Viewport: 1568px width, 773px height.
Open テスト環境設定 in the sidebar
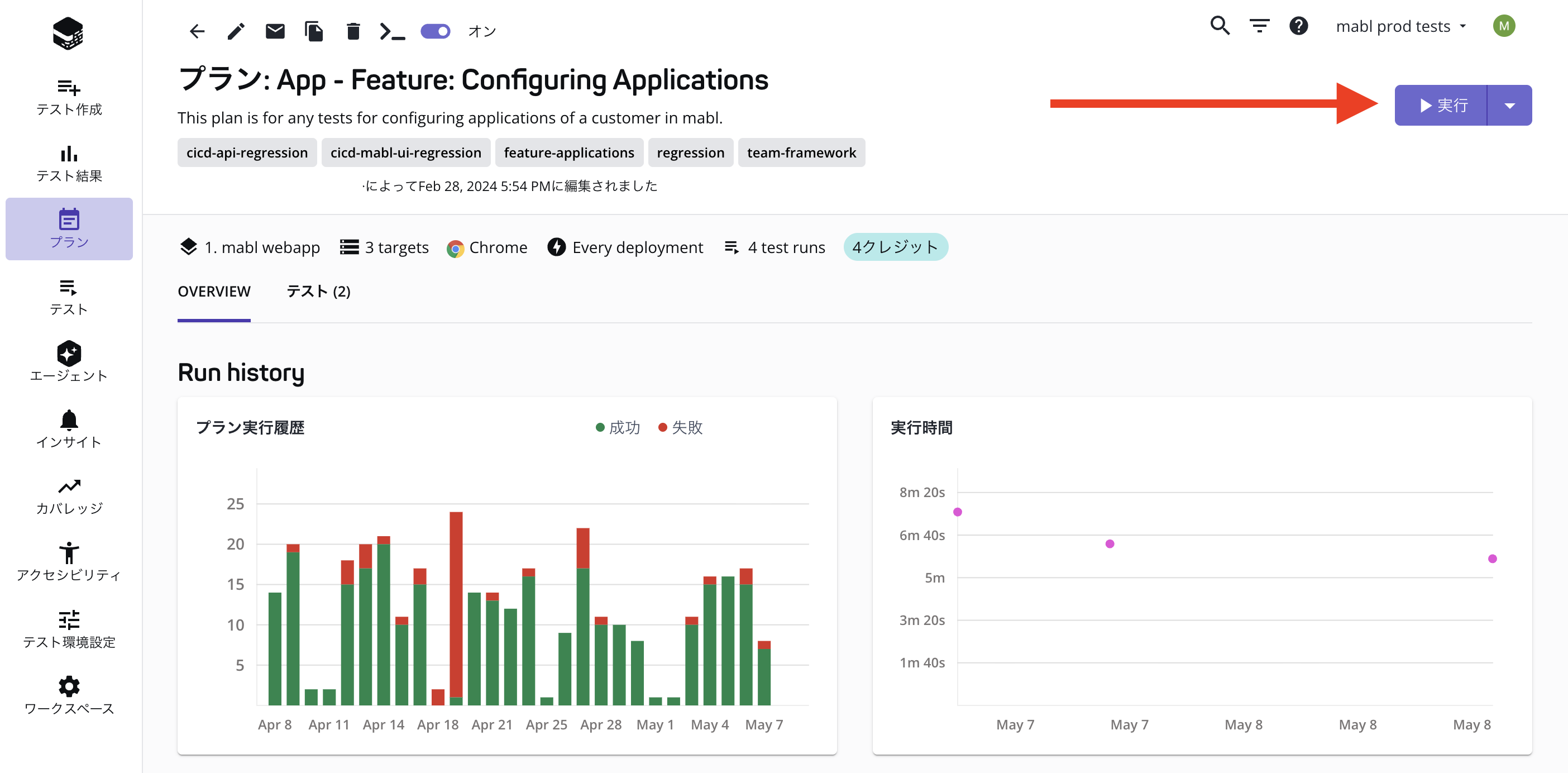(x=69, y=629)
